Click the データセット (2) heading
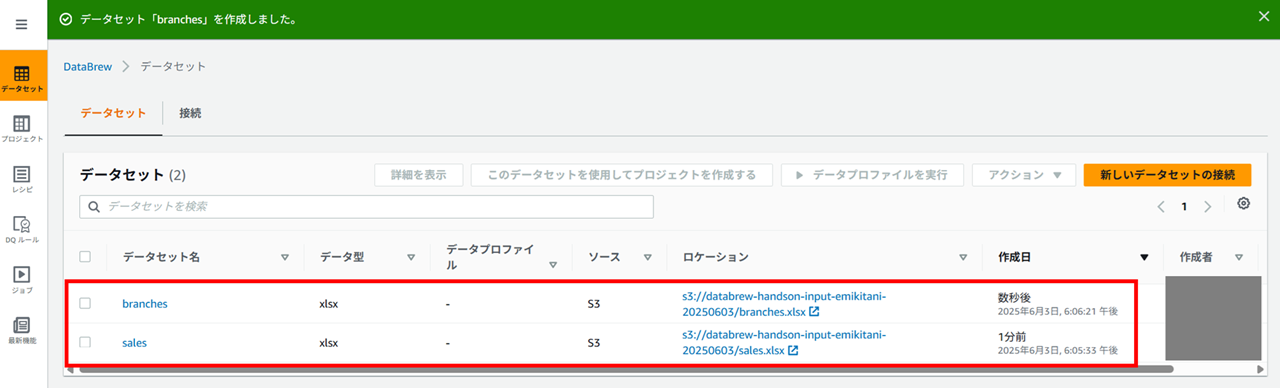The image size is (1280, 388). tap(133, 175)
